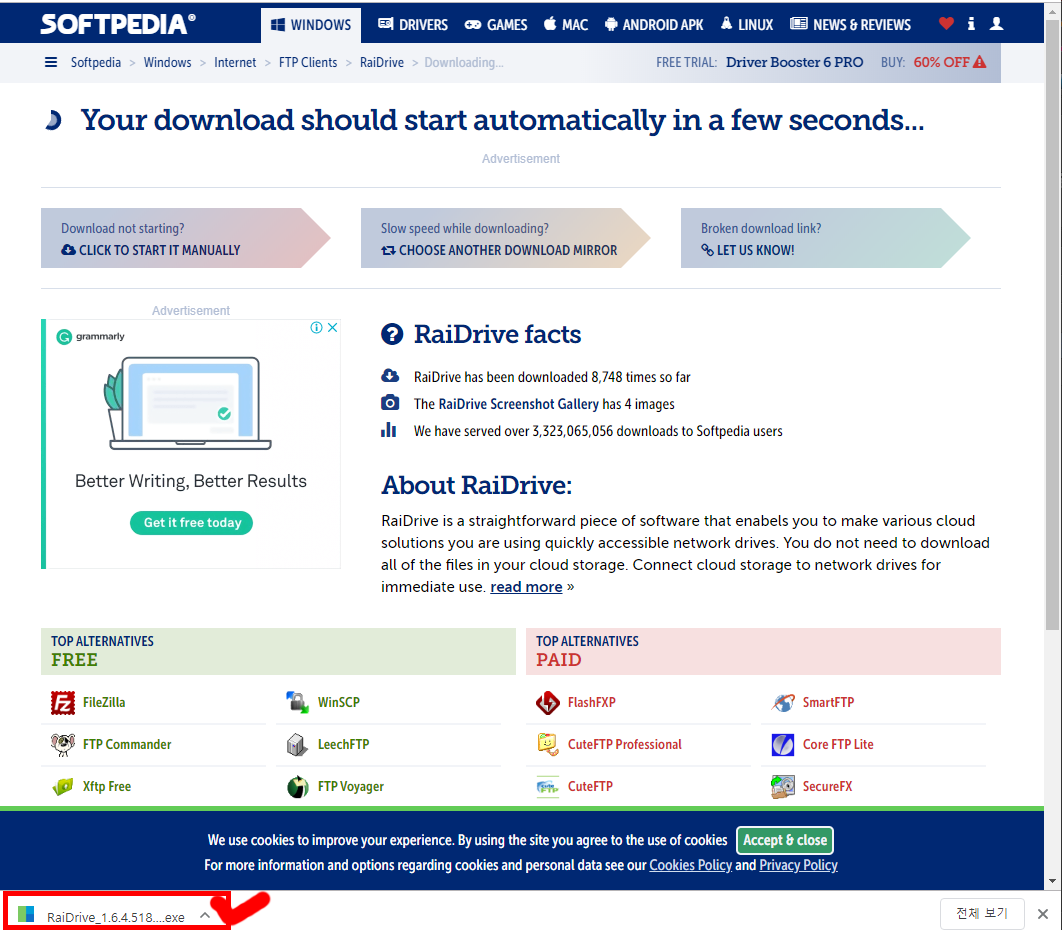Click the SecureFX icon
The height and width of the screenshot is (930, 1062).
783,786
